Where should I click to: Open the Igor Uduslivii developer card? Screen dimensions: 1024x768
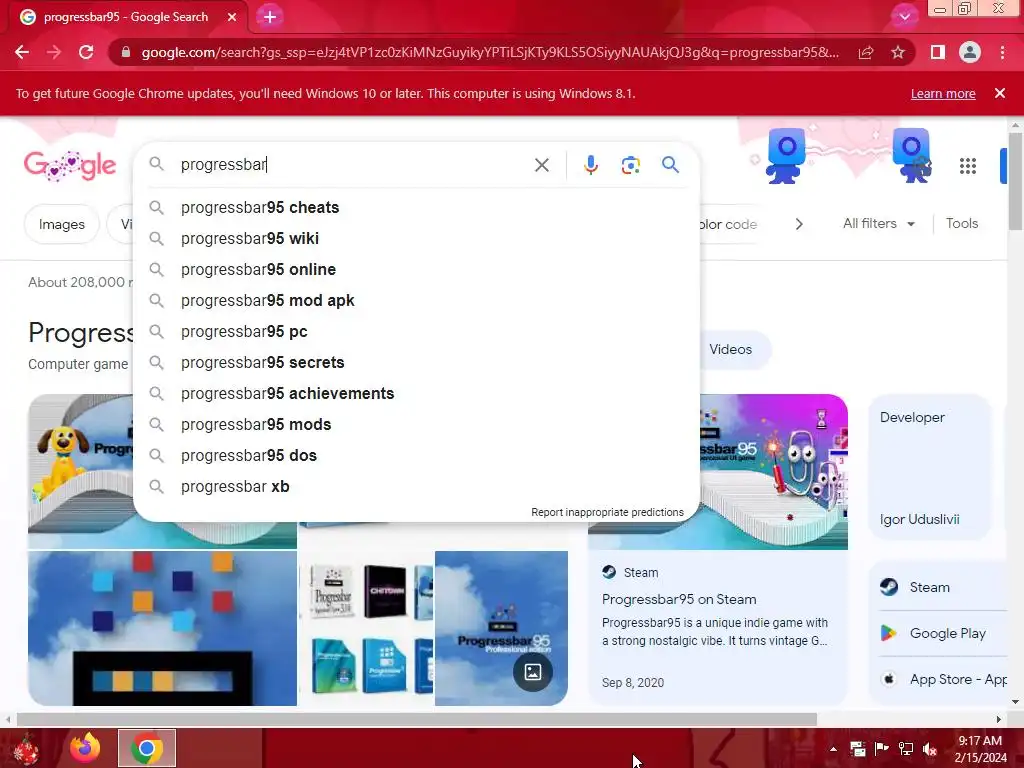point(929,468)
